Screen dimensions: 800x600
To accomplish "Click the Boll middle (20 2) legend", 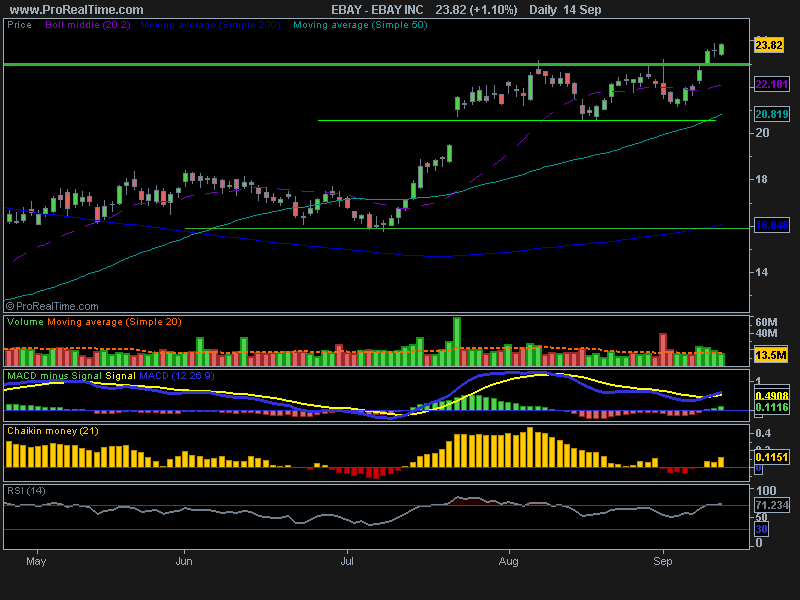I will pyautogui.click(x=88, y=25).
